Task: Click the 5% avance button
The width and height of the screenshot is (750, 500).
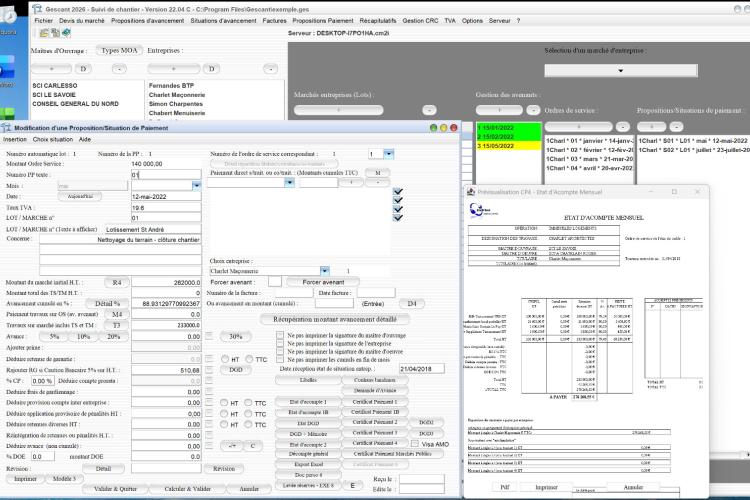Action: click(x=54, y=336)
